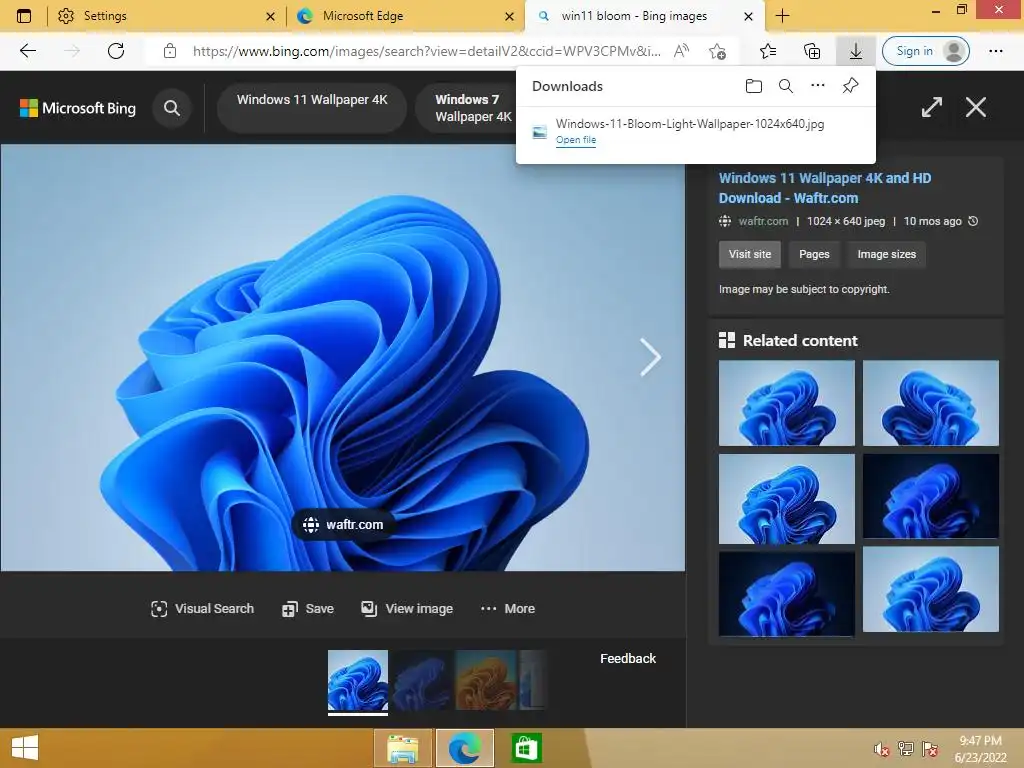Open bottom-right Related content thumbnail
This screenshot has width=1024, height=768.
point(931,589)
